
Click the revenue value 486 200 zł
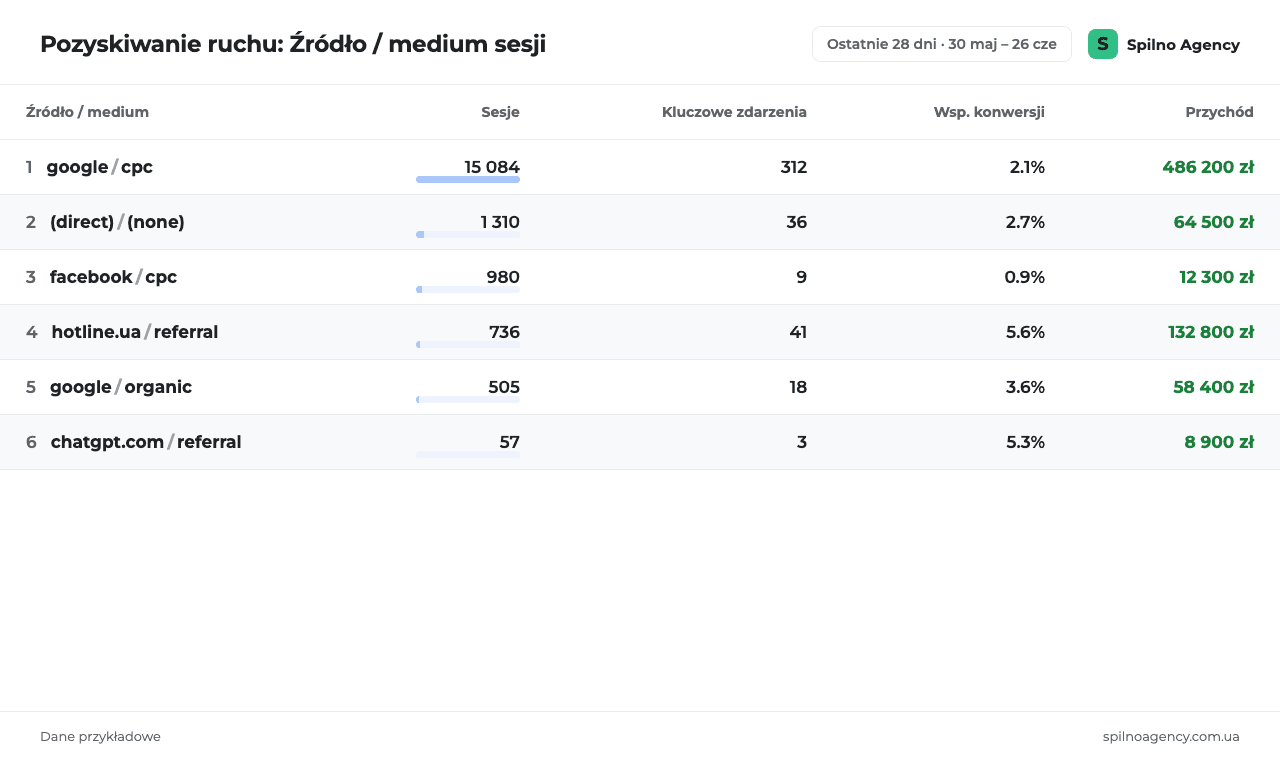1208,167
